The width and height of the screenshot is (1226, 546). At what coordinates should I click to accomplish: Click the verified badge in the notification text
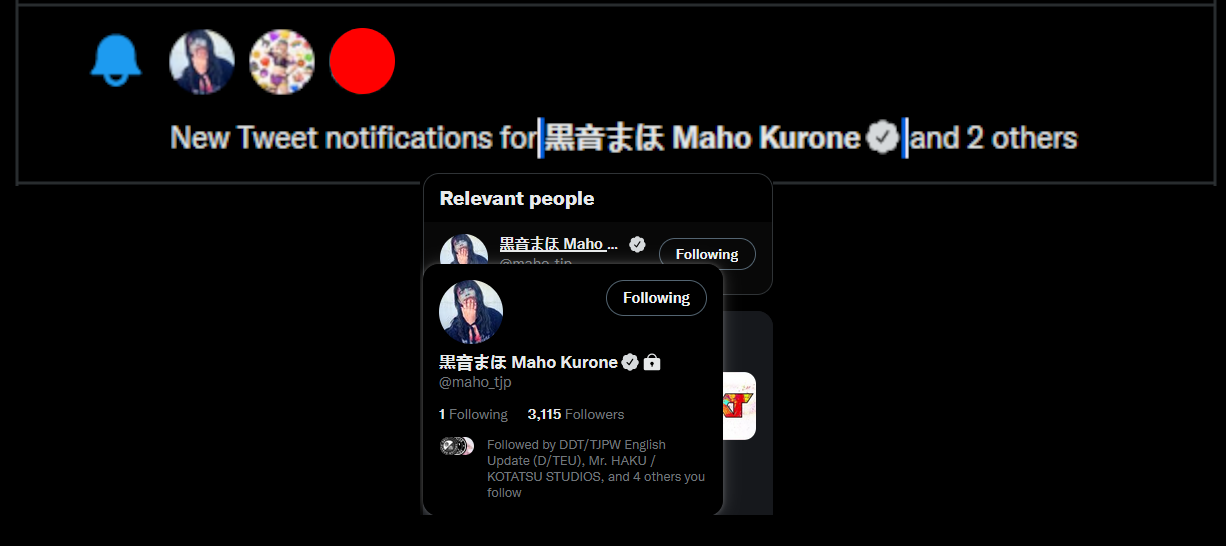pos(882,137)
